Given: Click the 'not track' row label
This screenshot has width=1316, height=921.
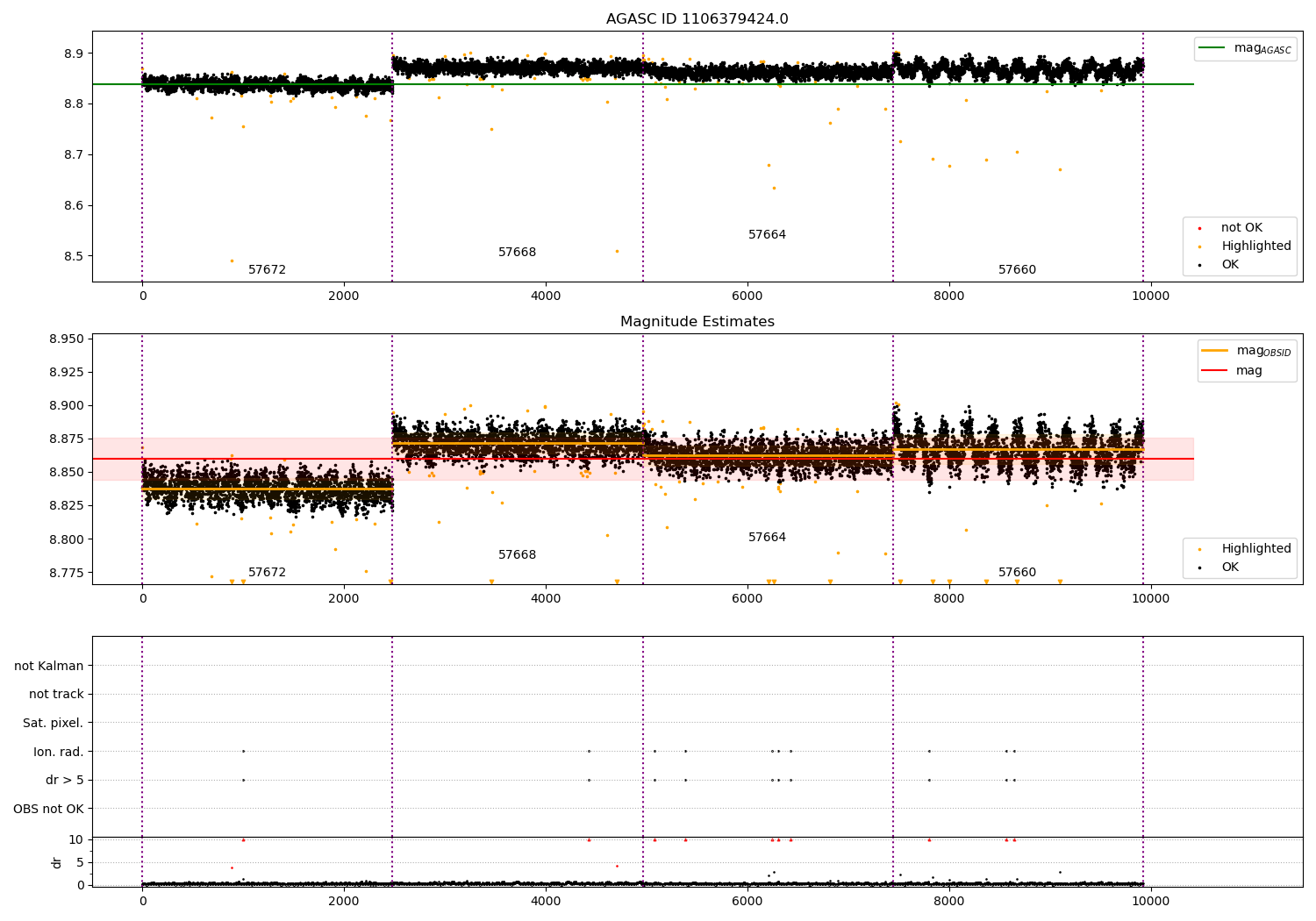Looking at the screenshot, I should click(56, 694).
